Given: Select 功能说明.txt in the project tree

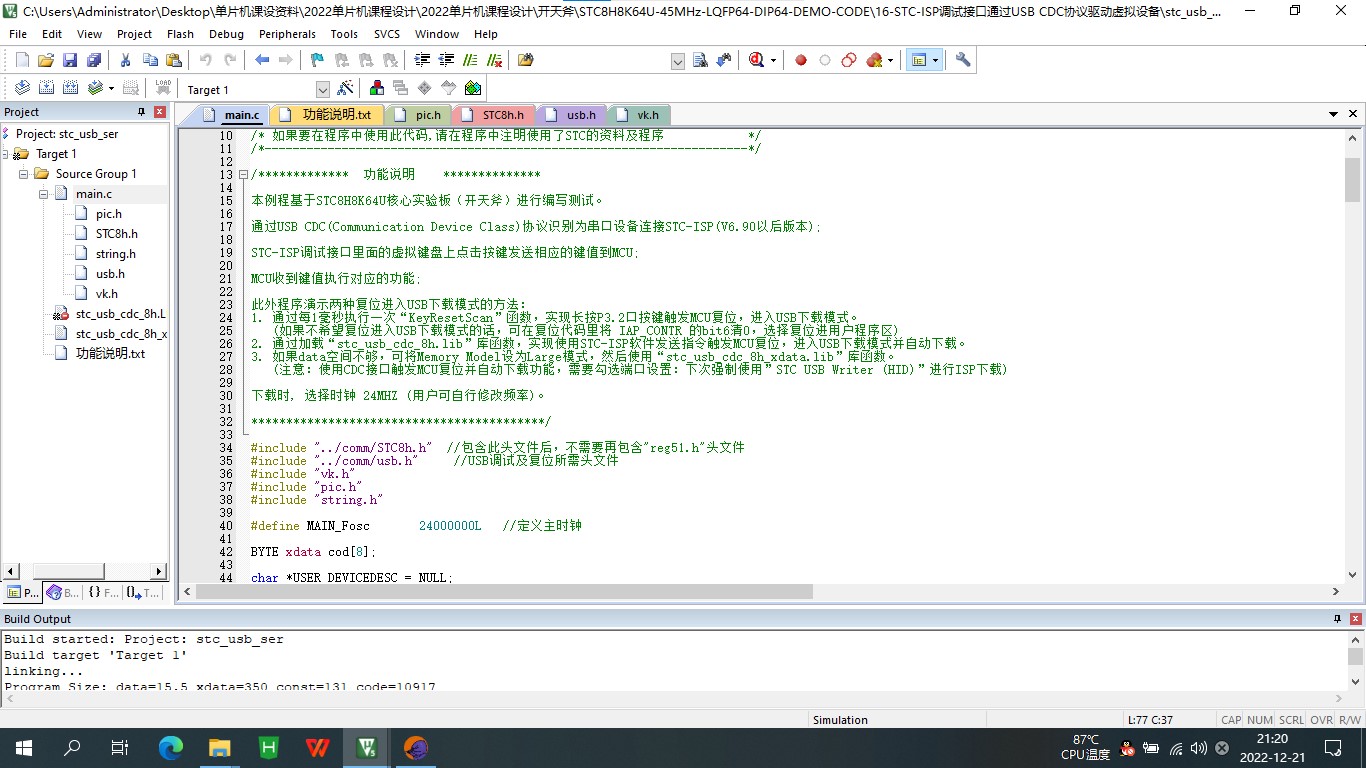Looking at the screenshot, I should [110, 354].
